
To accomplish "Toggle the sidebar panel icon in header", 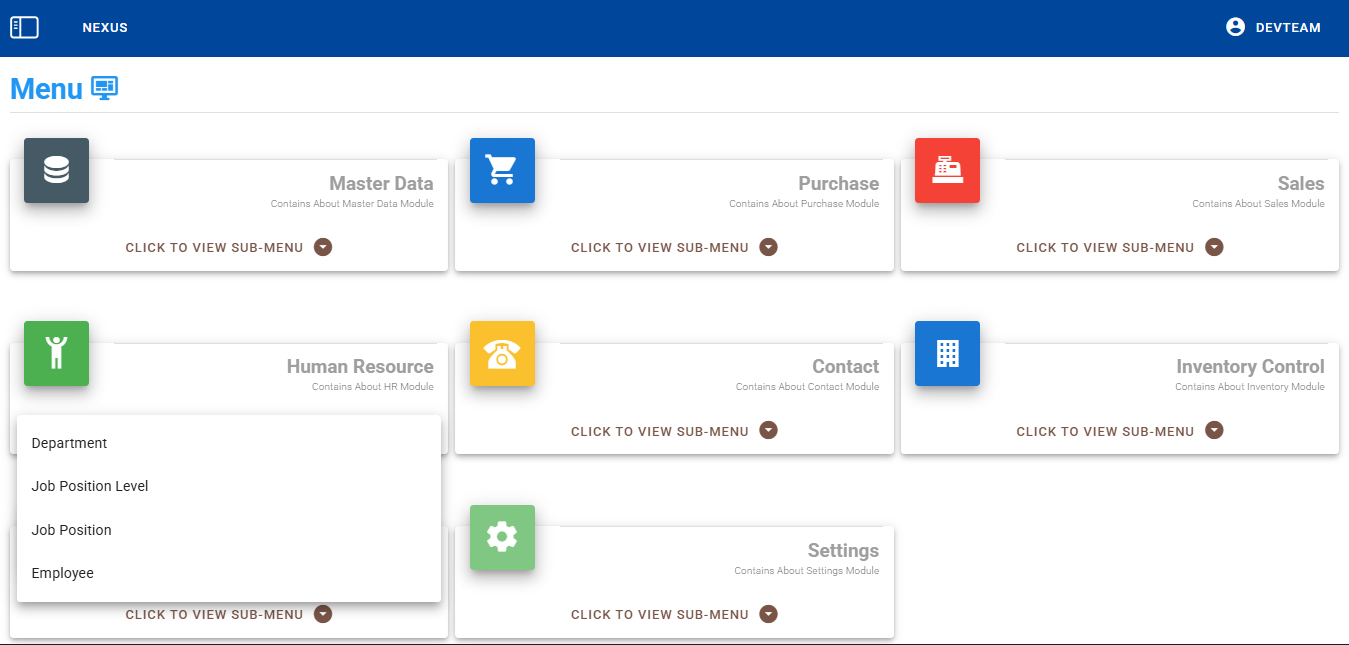I will (x=24, y=28).
